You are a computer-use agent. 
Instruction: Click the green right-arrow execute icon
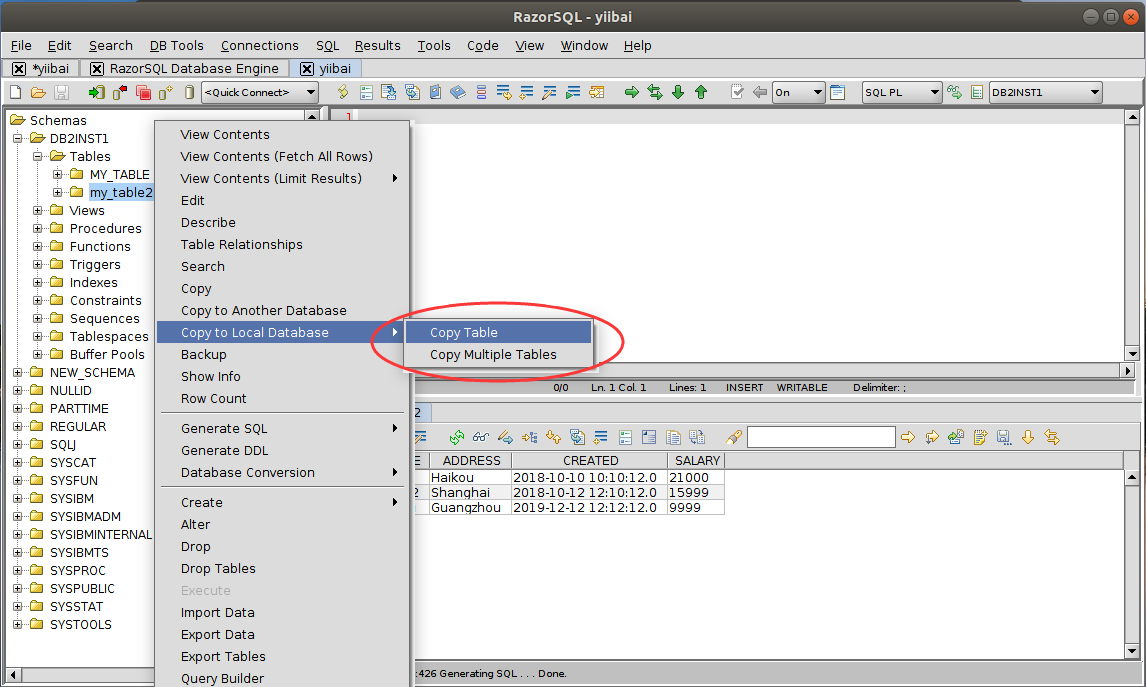click(x=632, y=92)
